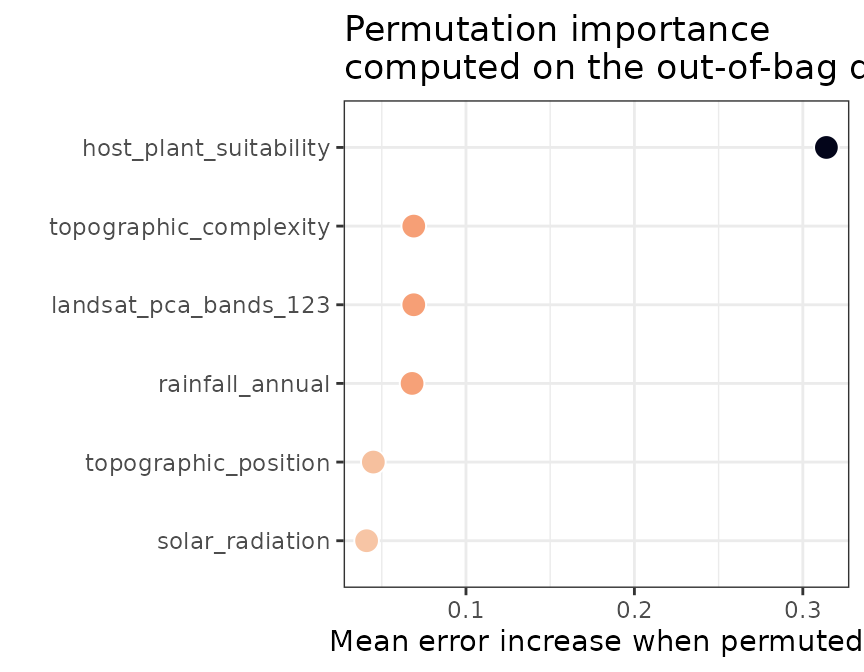
Task: Select the landsat_pca_bands_123 data point
Action: point(414,305)
